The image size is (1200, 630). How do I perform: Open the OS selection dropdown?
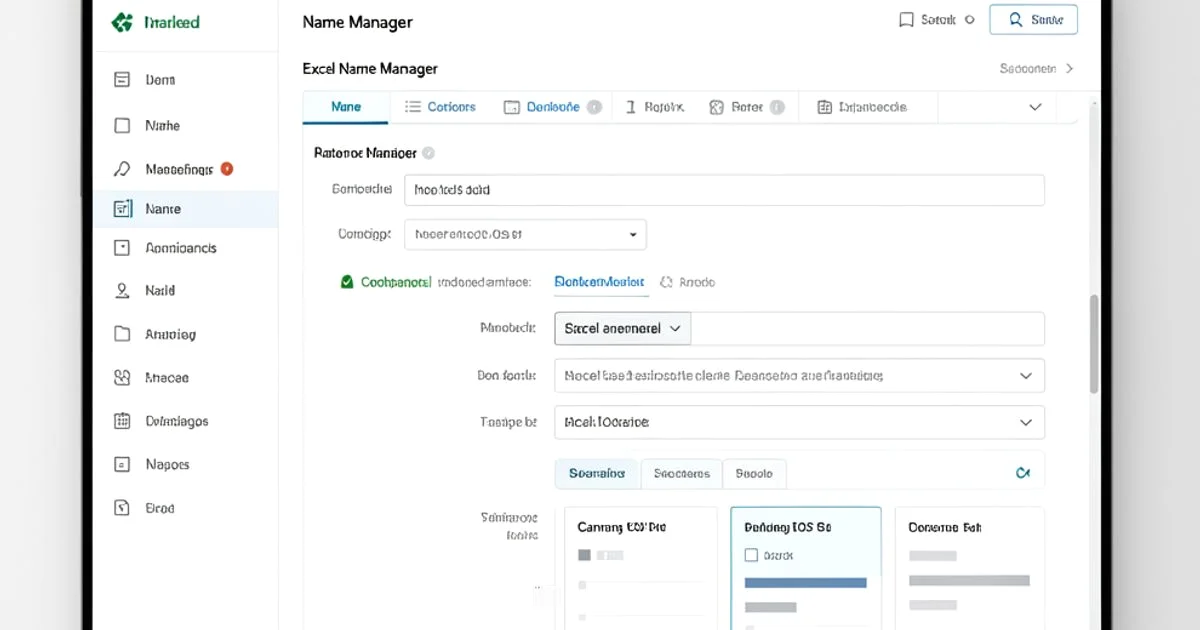tap(525, 234)
